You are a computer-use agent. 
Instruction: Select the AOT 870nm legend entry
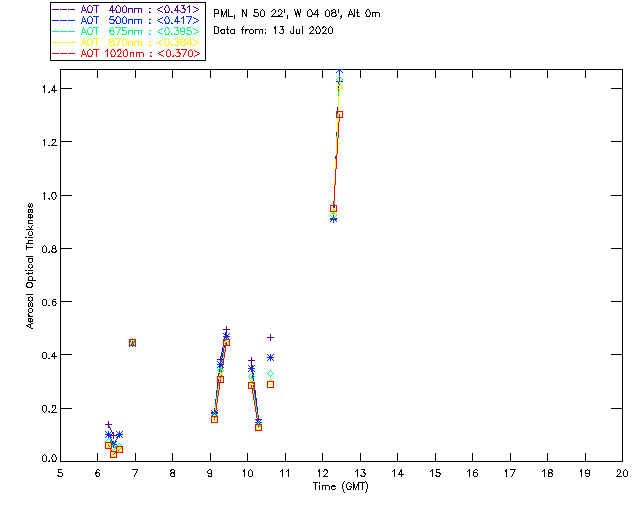126,42
